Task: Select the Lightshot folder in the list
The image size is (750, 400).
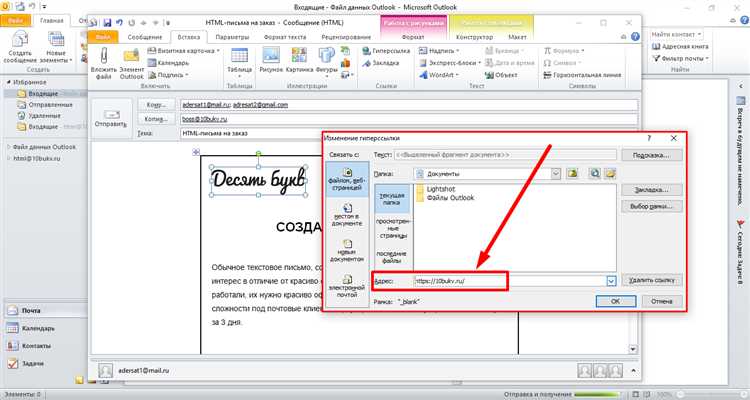Action: tap(436, 189)
